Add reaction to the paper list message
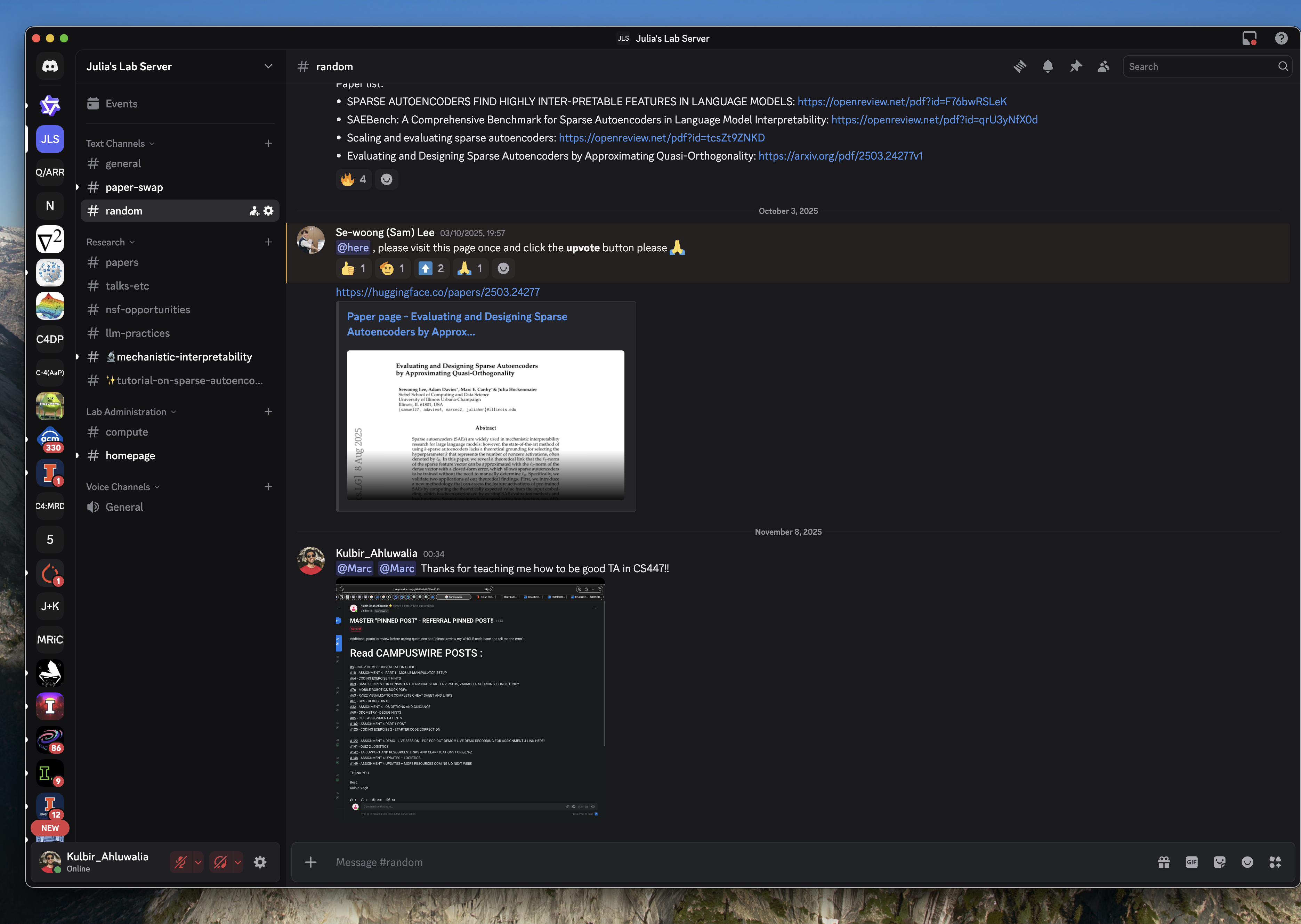The width and height of the screenshot is (1301, 924). pyautogui.click(x=386, y=180)
